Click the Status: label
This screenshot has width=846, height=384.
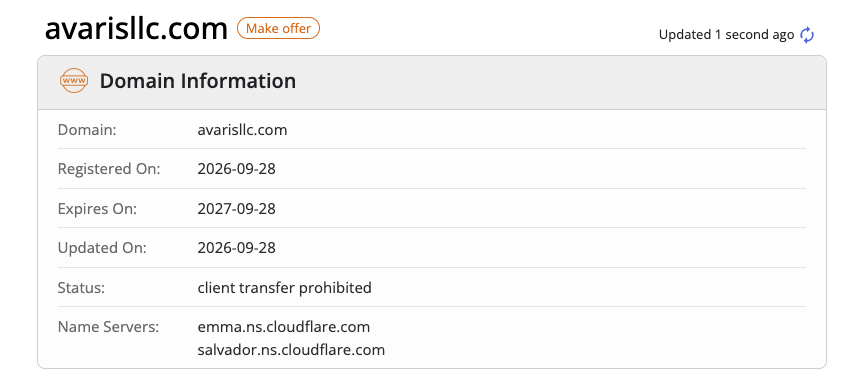tap(81, 287)
